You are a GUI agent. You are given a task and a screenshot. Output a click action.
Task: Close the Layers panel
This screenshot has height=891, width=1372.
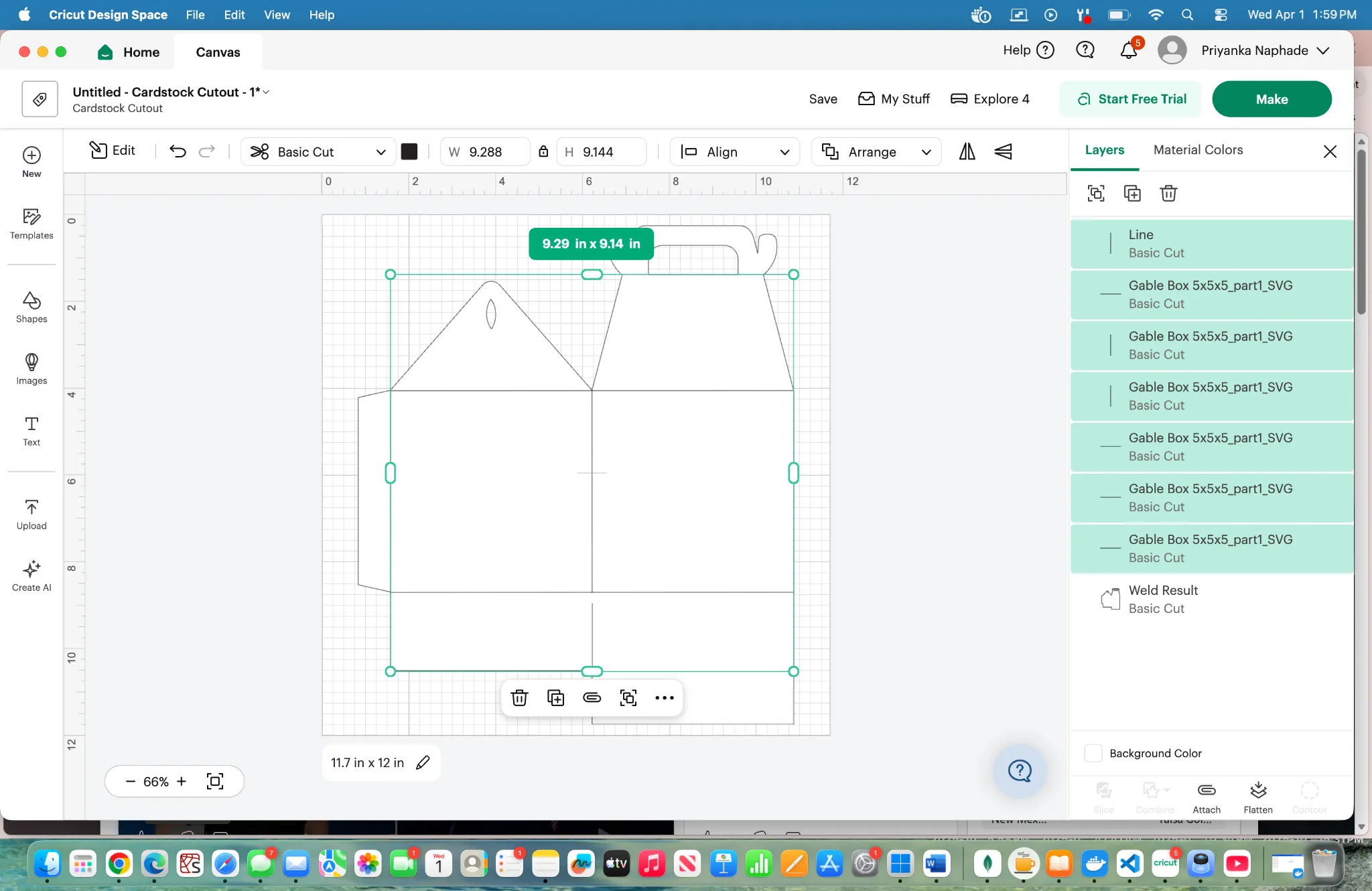coord(1330,151)
